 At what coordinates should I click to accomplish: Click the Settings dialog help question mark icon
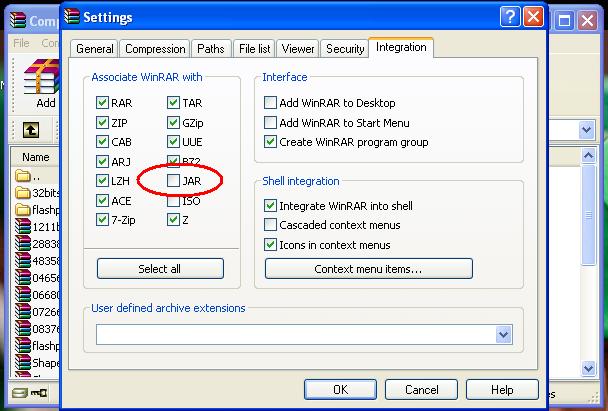tap(510, 17)
